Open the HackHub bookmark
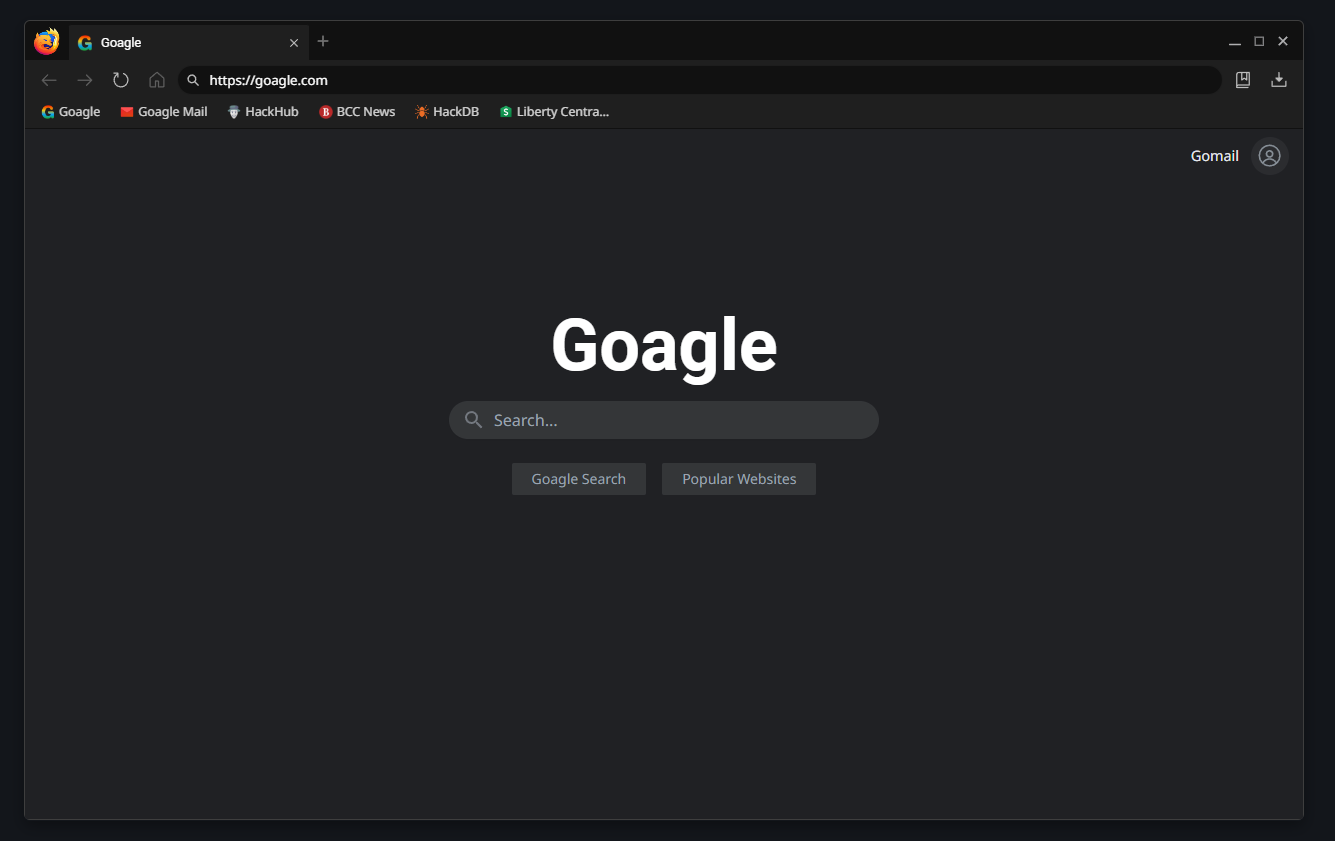Screen dimensions: 1335x841 (263, 112)
